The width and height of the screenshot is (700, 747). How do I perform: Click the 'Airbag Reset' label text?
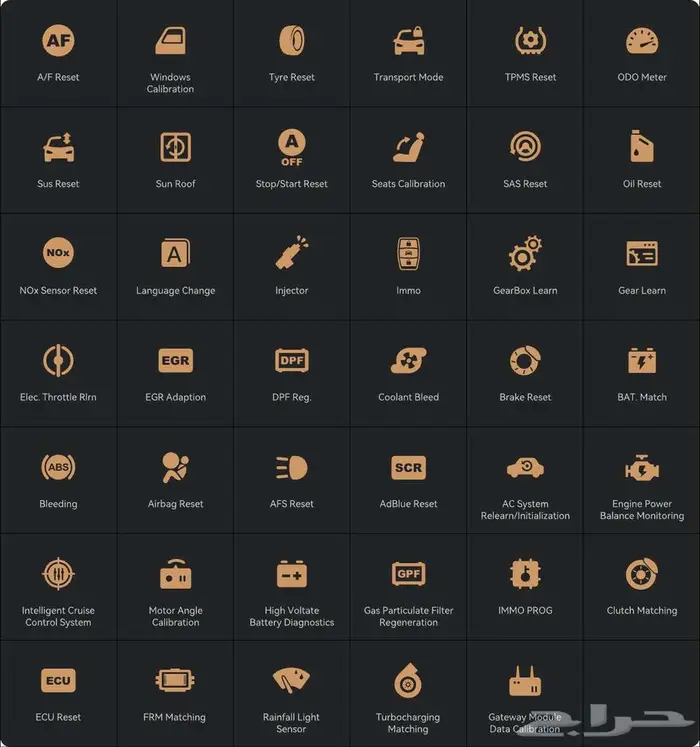pyautogui.click(x=175, y=504)
